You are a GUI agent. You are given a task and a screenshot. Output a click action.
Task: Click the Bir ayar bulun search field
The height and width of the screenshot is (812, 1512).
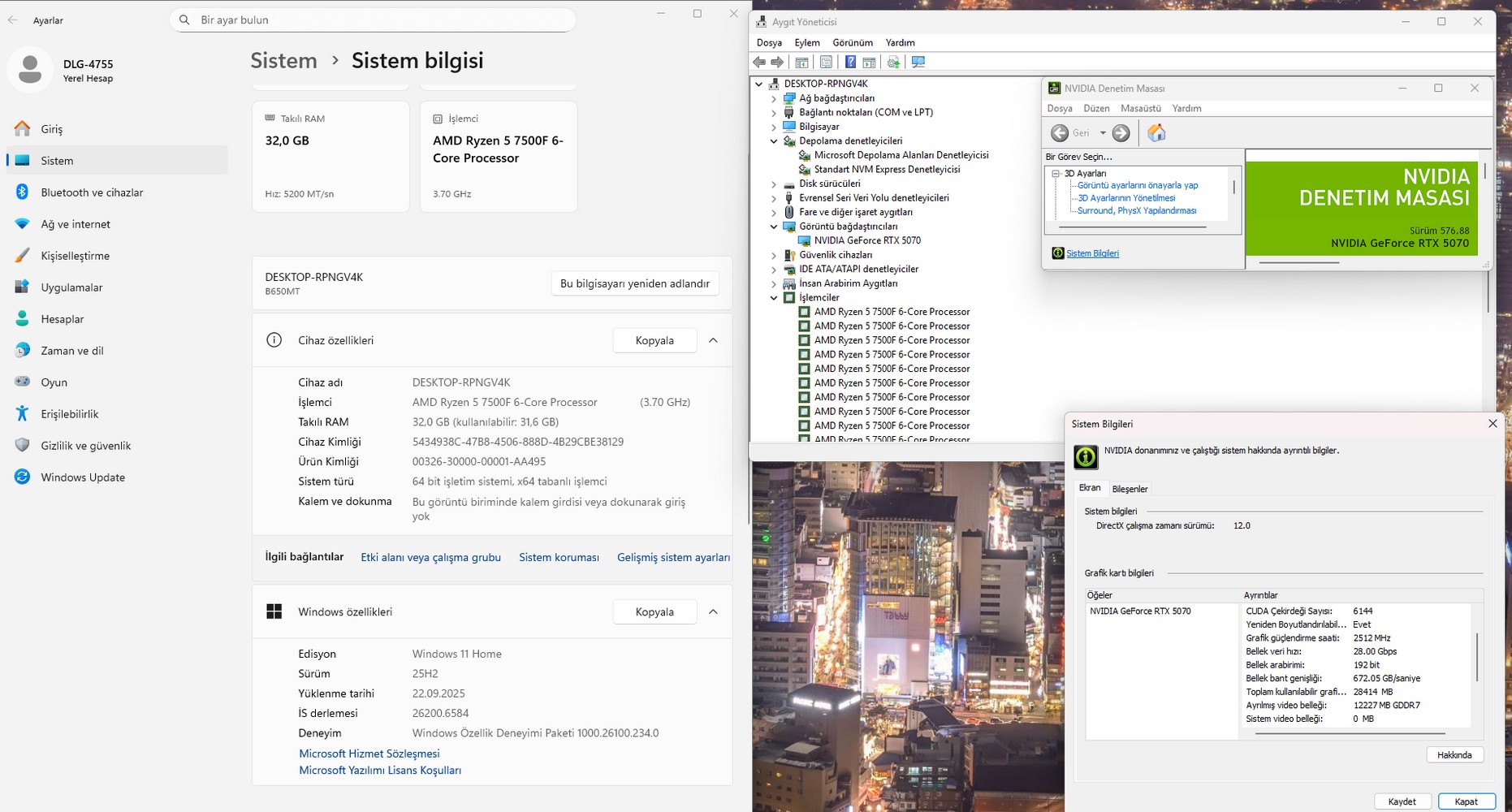coord(374,19)
